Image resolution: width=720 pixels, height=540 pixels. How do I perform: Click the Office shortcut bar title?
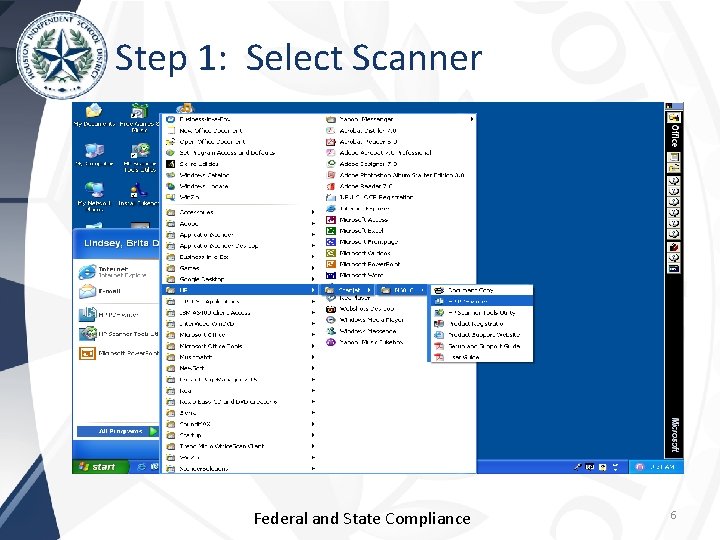point(674,135)
